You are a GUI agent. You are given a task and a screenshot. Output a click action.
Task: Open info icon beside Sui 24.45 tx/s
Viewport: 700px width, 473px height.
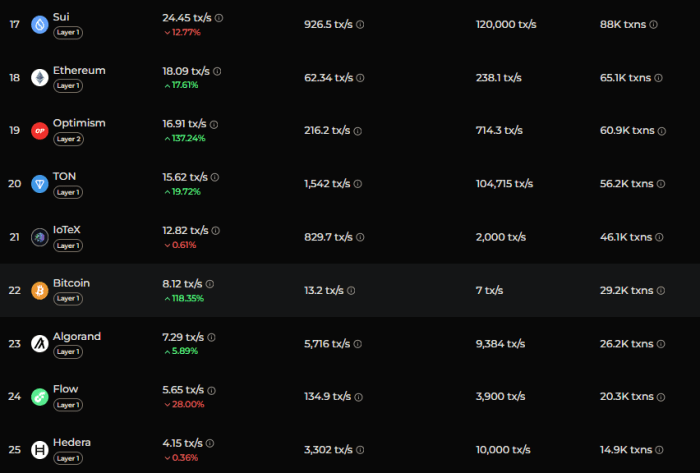click(x=219, y=18)
